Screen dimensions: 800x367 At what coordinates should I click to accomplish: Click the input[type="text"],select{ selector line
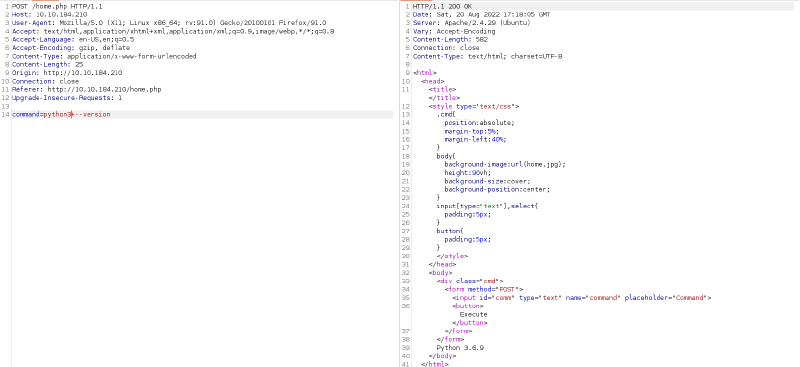pos(487,206)
